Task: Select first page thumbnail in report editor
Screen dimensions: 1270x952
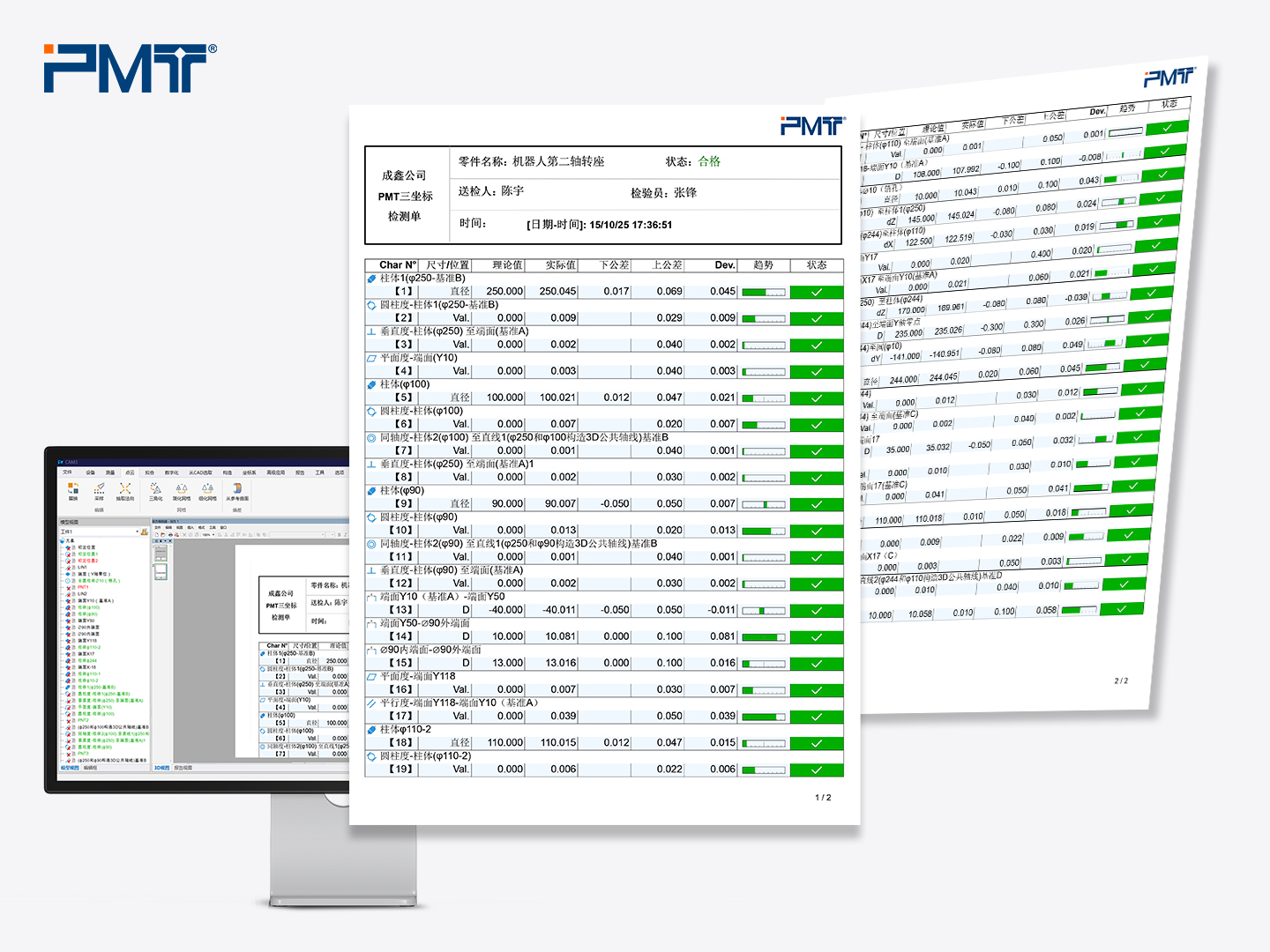Action: (x=161, y=554)
